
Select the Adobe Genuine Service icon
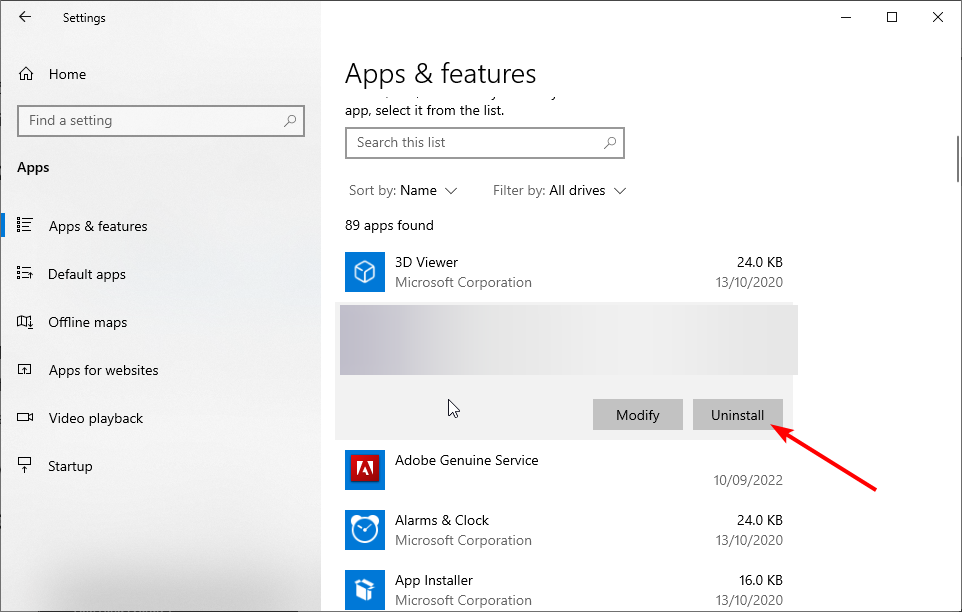click(365, 470)
